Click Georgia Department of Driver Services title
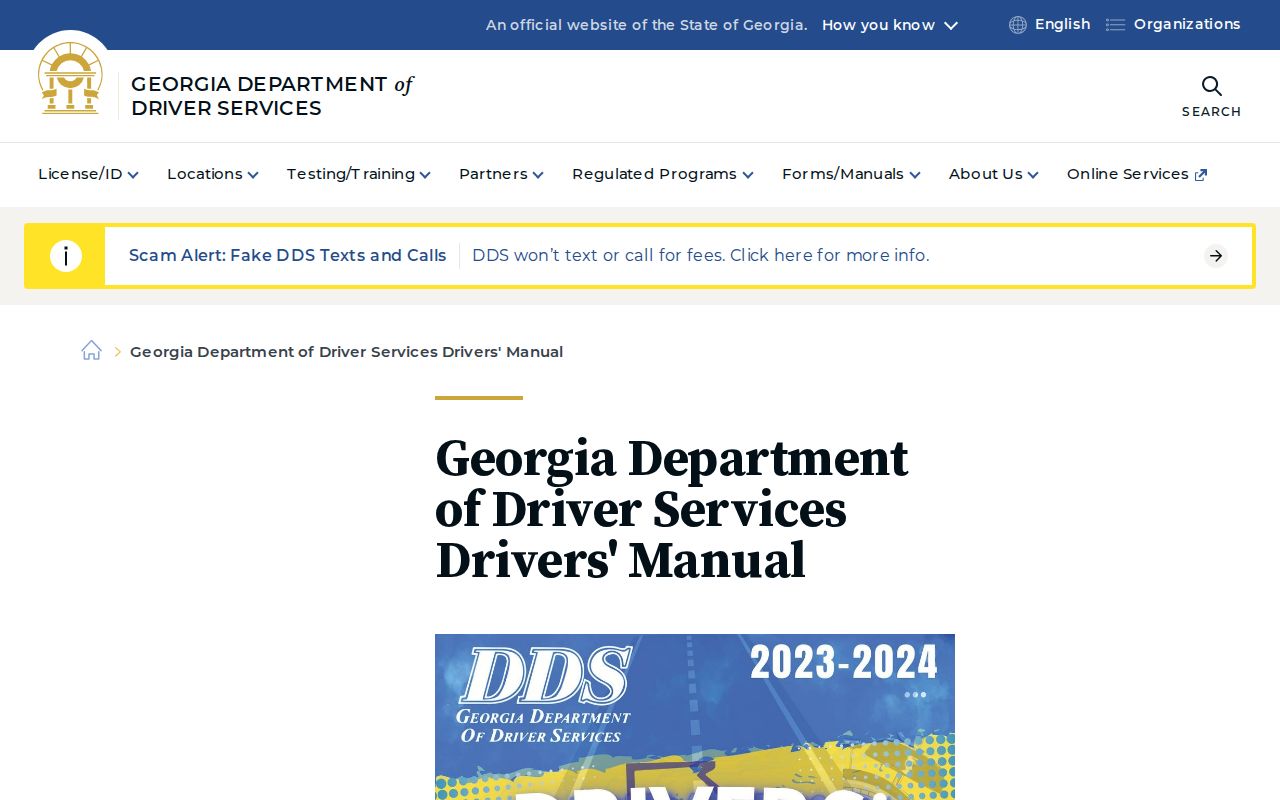This screenshot has width=1280, height=800. 272,96
